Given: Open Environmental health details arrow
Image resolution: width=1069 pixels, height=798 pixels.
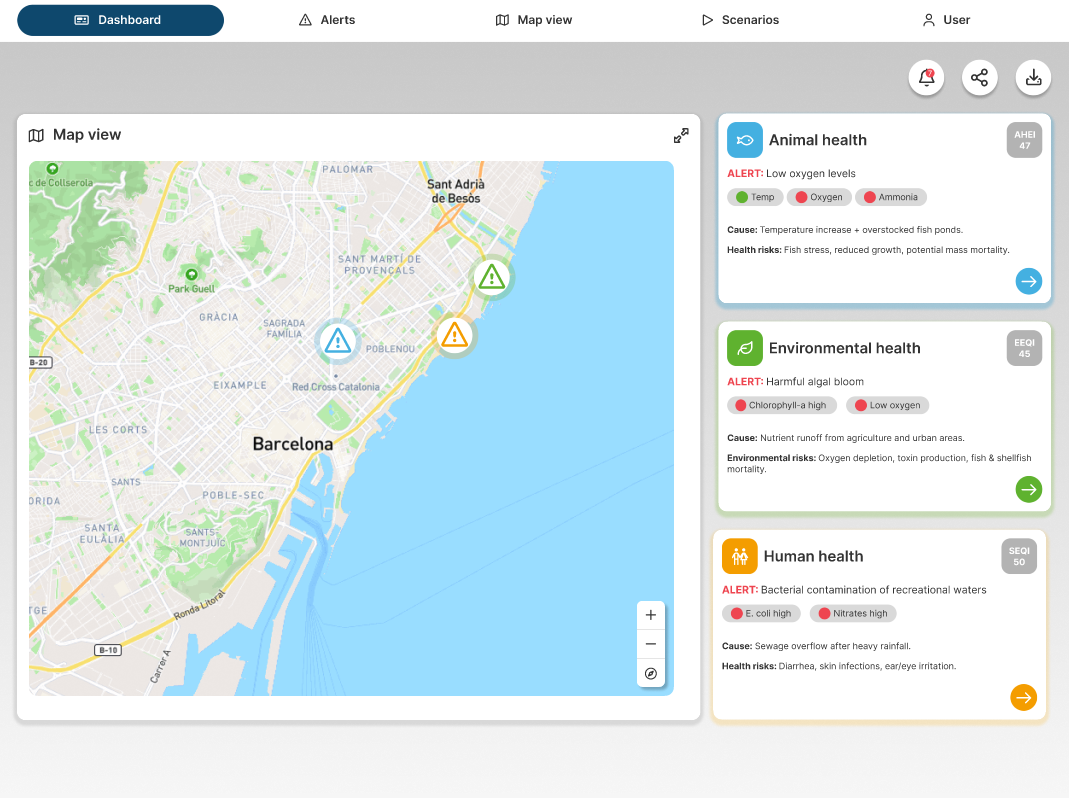Looking at the screenshot, I should [1028, 489].
